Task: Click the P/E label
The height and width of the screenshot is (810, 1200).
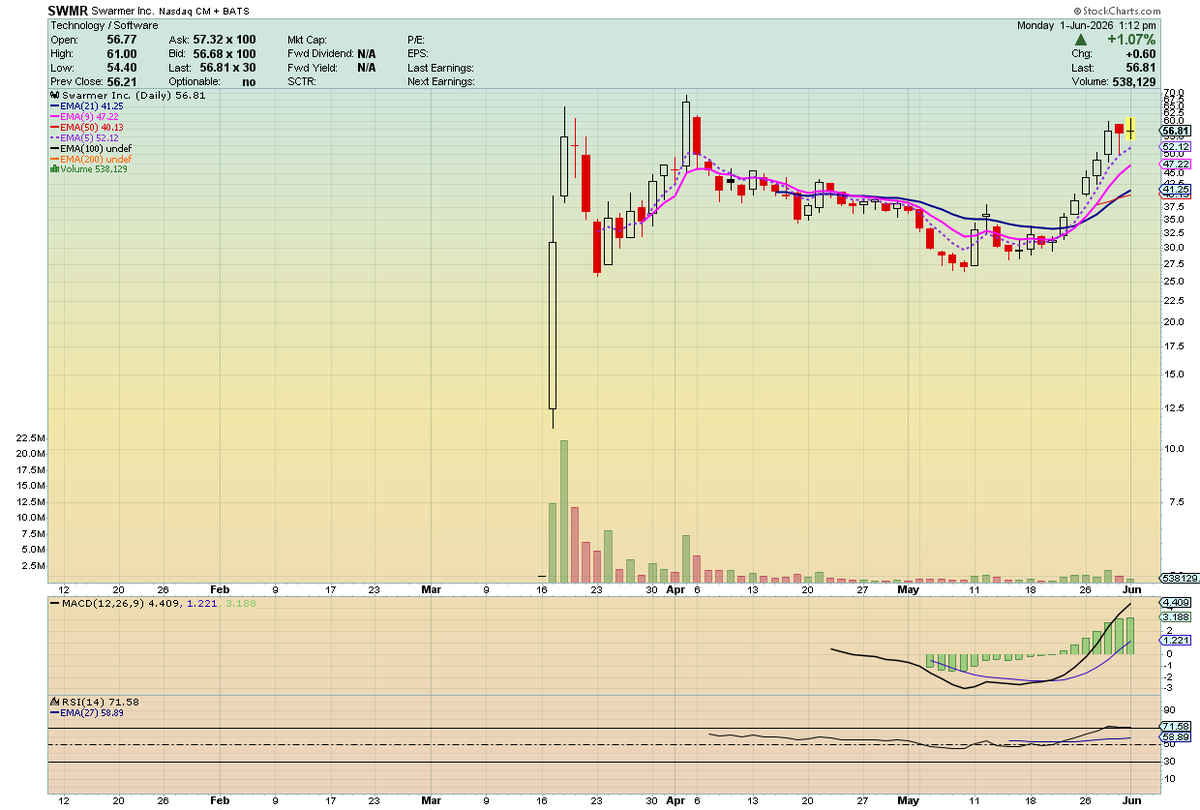Action: click(x=417, y=38)
